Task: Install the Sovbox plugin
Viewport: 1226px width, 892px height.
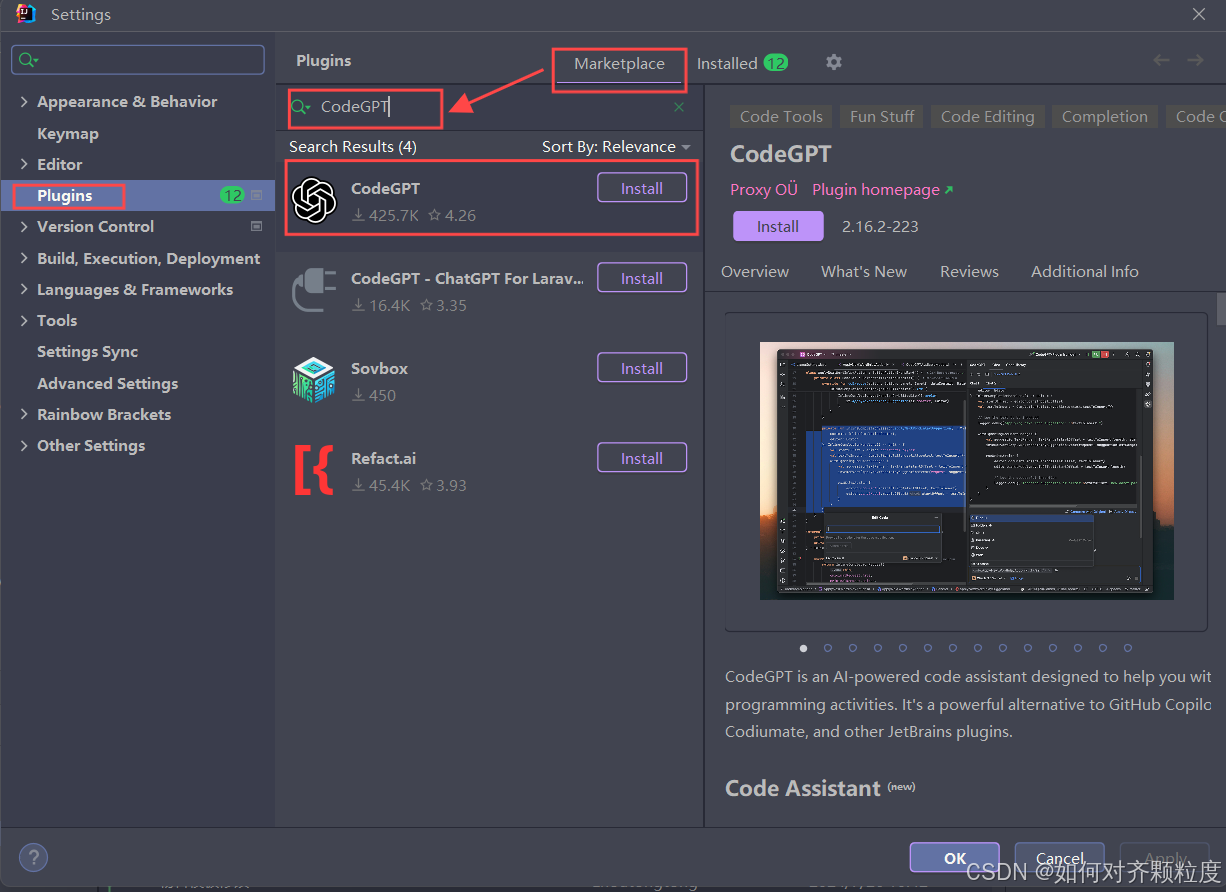Action: tap(642, 368)
